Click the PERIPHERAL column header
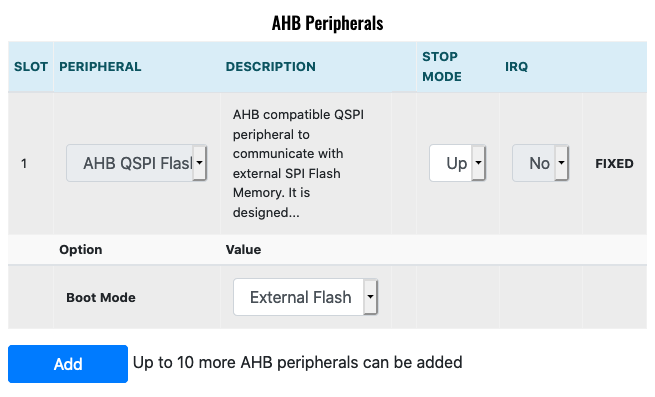Image resolution: width=655 pixels, height=397 pixels. coord(100,67)
